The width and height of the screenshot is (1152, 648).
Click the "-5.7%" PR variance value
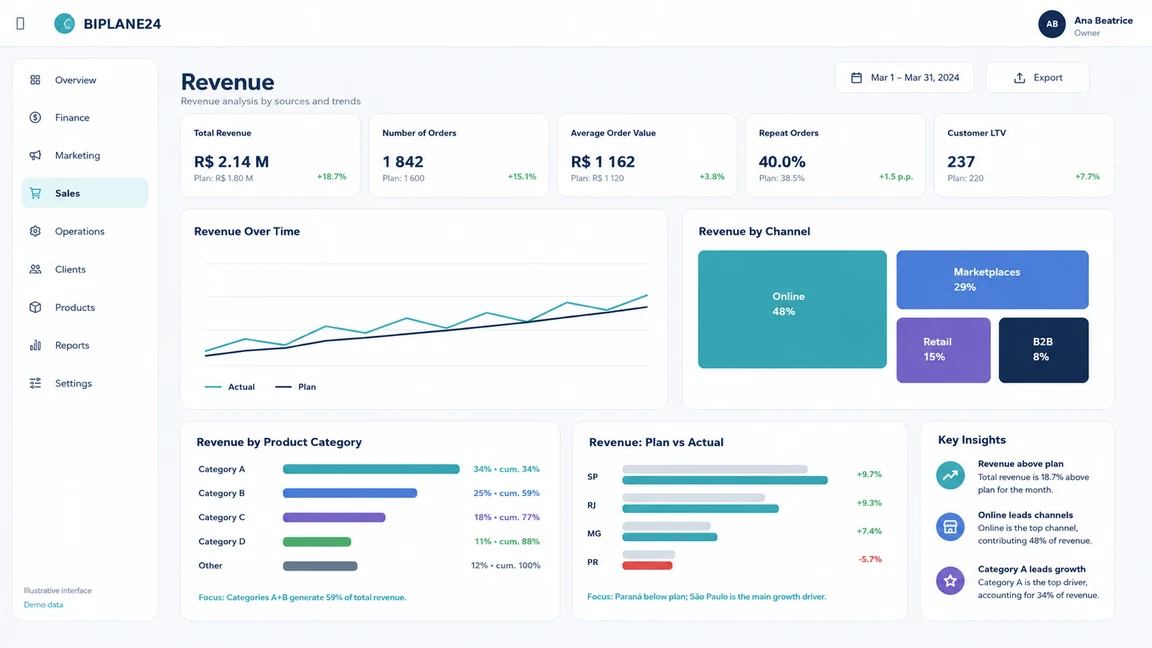pos(870,560)
